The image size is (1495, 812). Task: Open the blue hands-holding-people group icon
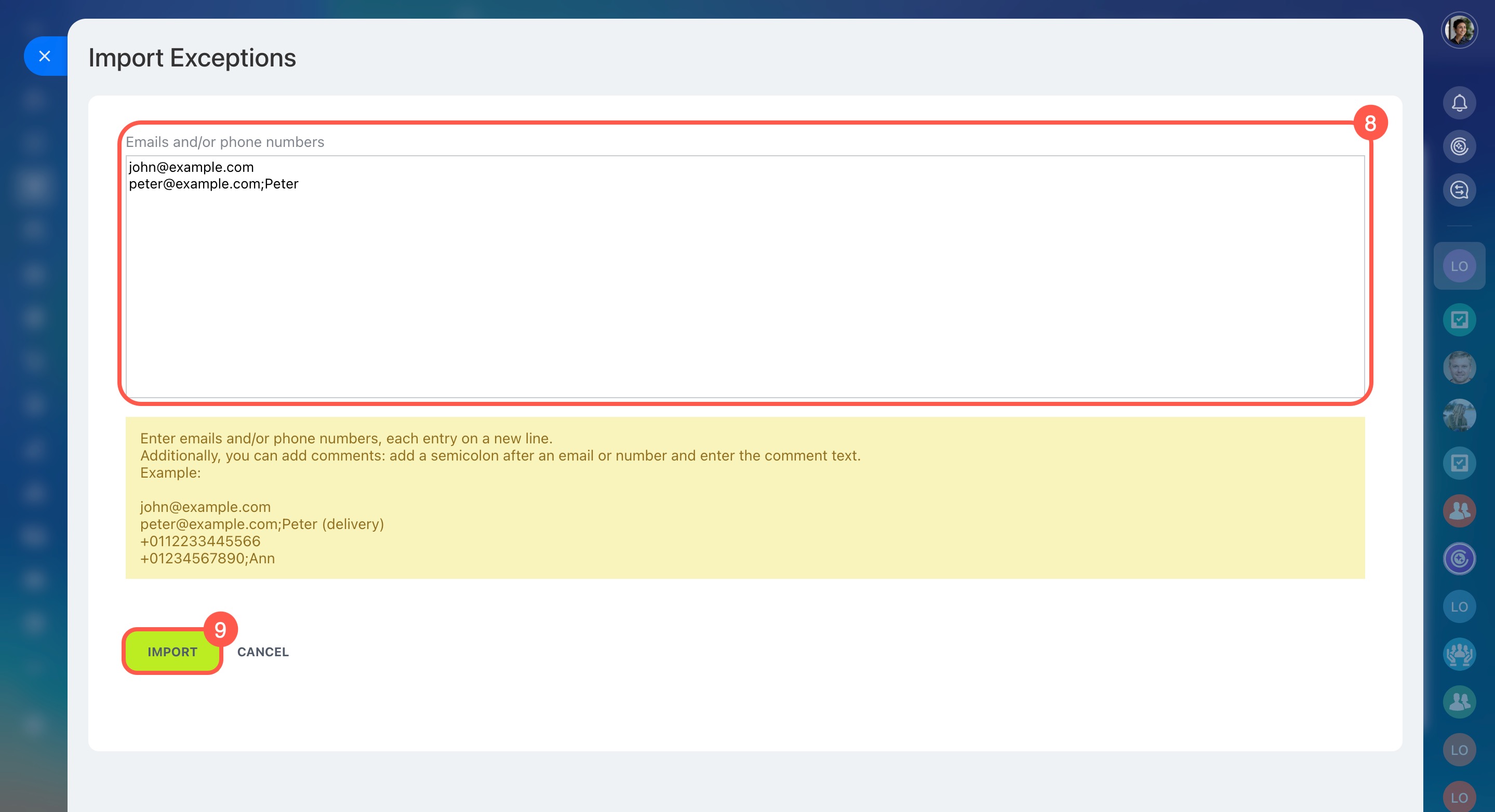[x=1459, y=654]
